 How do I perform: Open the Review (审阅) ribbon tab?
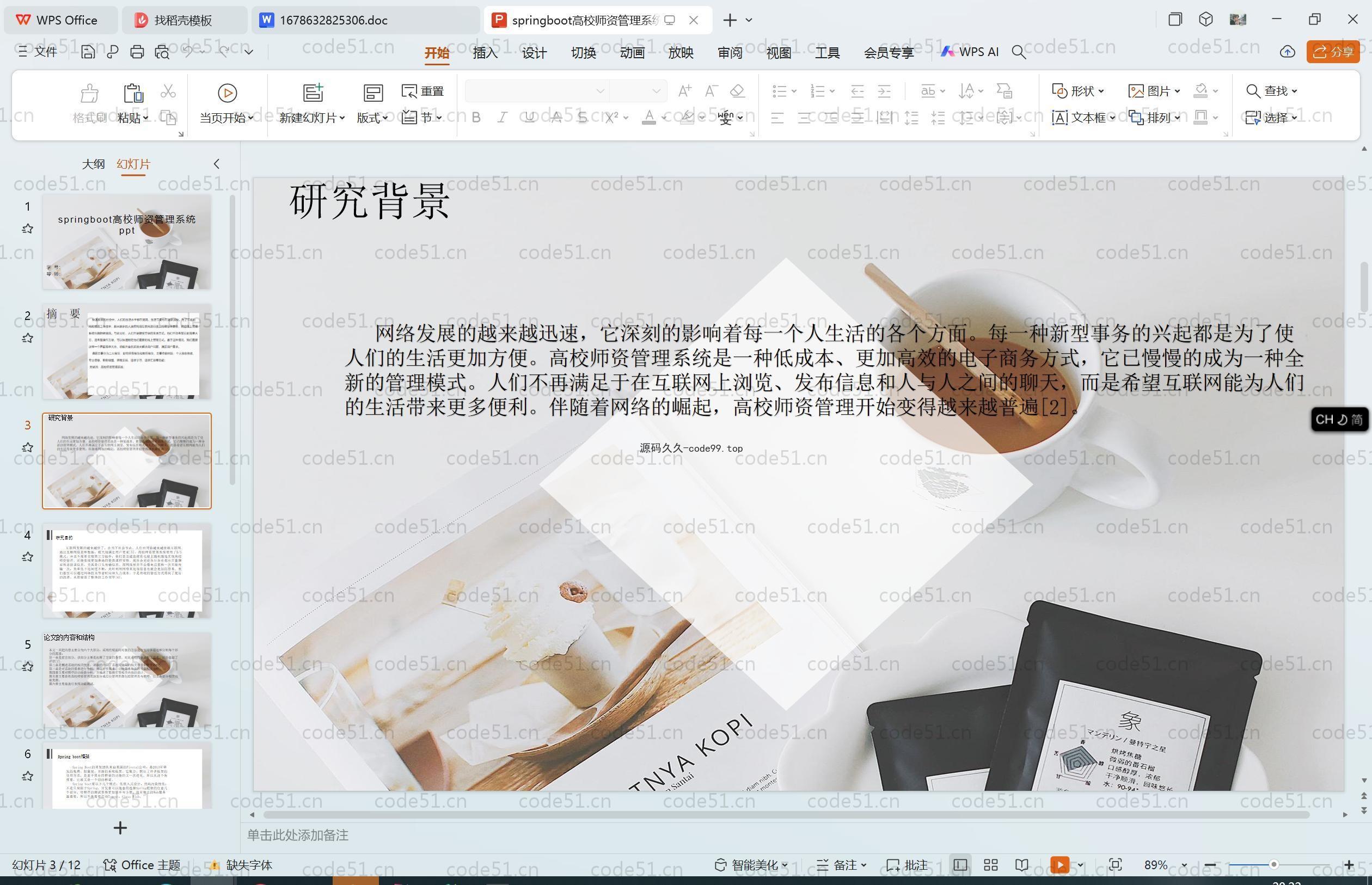[x=730, y=53]
